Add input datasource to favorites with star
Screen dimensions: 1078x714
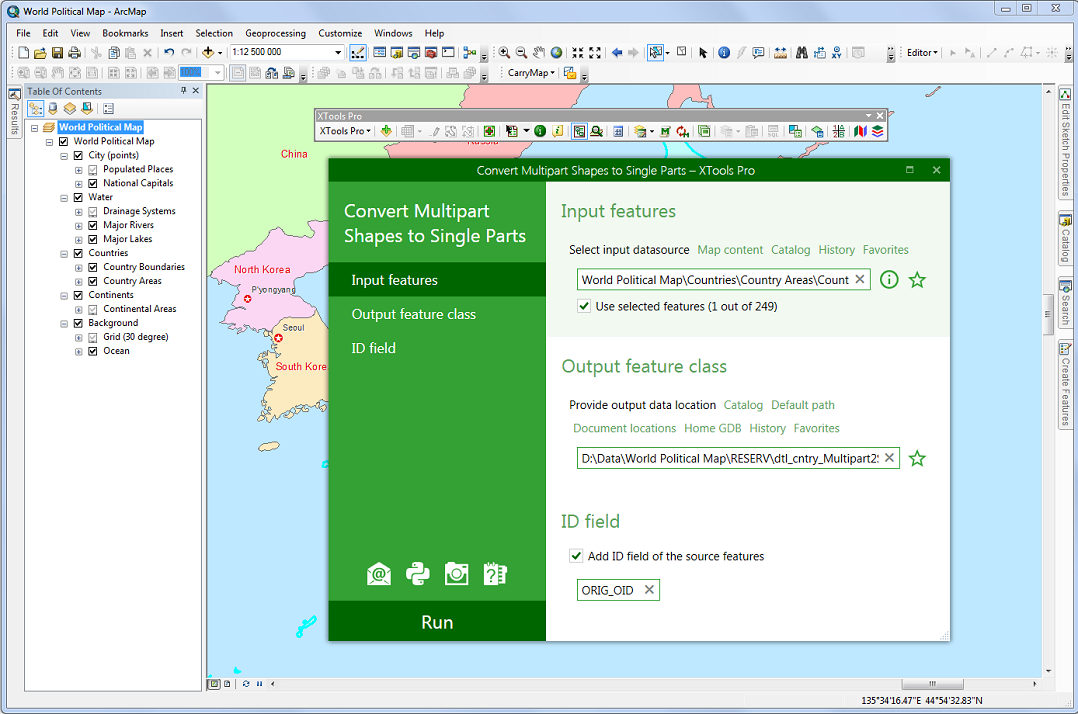click(x=917, y=280)
